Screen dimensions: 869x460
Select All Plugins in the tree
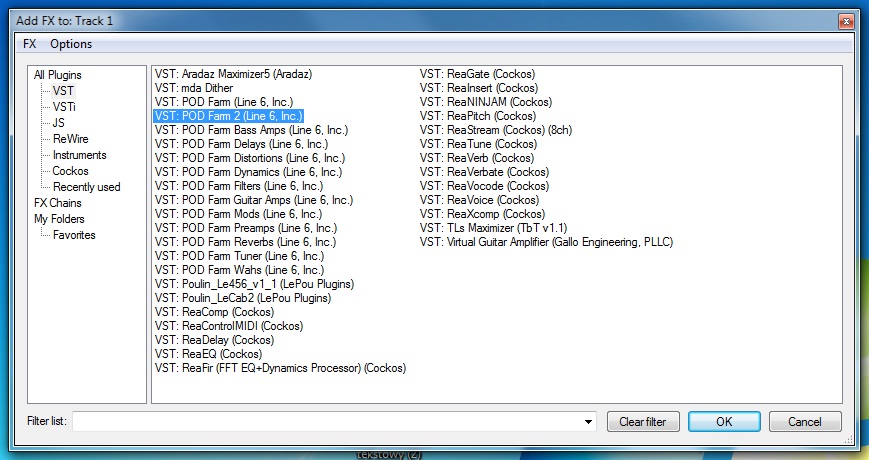(58, 75)
